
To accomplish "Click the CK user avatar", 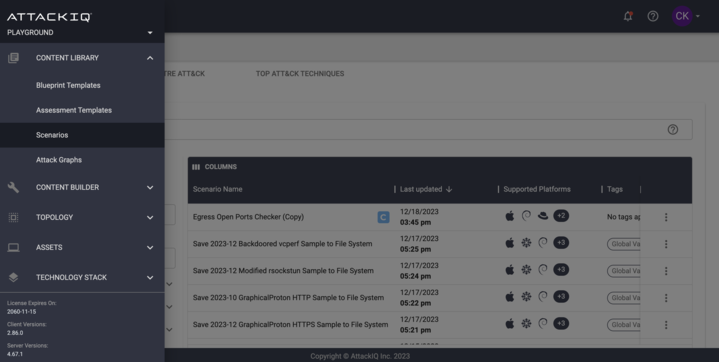I will (682, 16).
